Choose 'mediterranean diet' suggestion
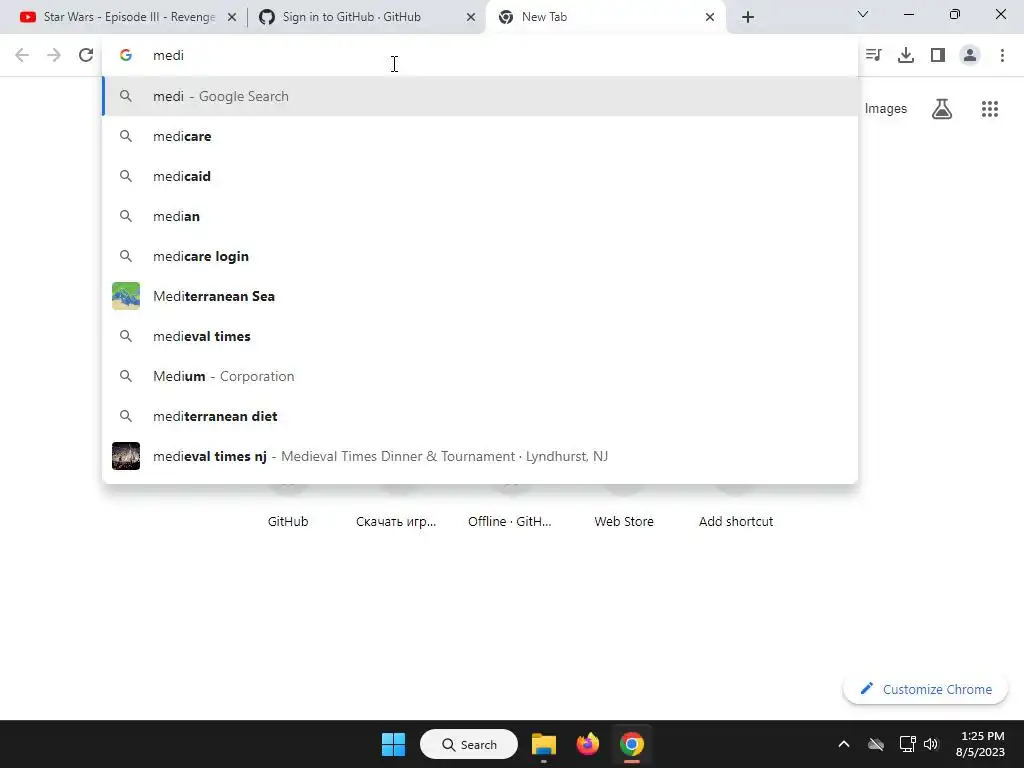 (x=481, y=416)
